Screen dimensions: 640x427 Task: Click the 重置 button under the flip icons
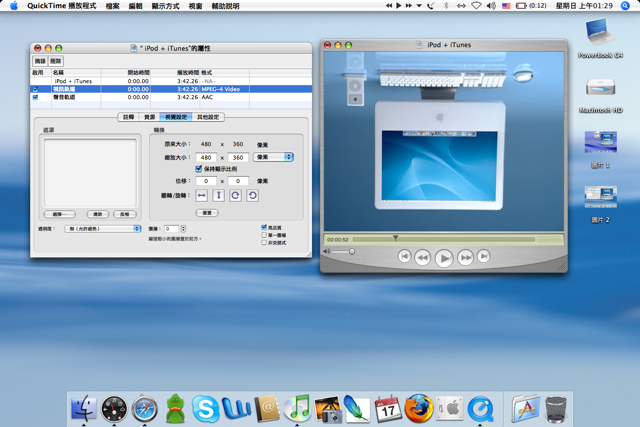pos(207,213)
